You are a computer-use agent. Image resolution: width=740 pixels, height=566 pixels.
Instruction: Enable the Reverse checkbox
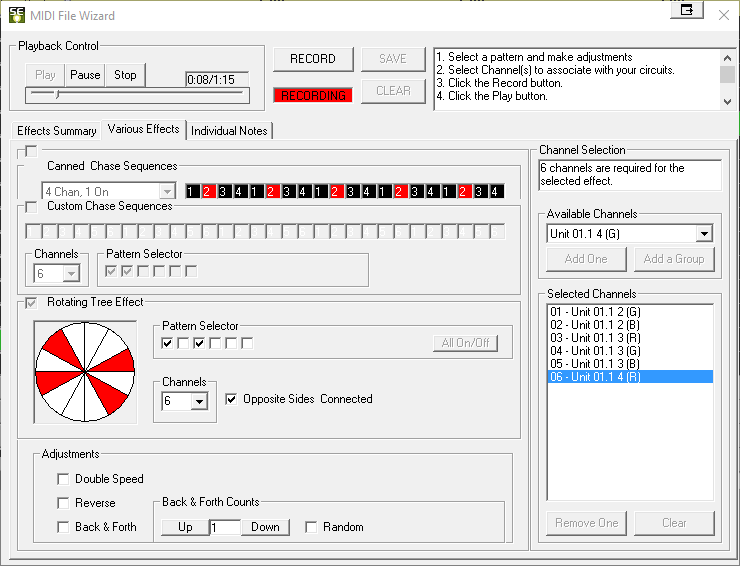click(x=63, y=503)
